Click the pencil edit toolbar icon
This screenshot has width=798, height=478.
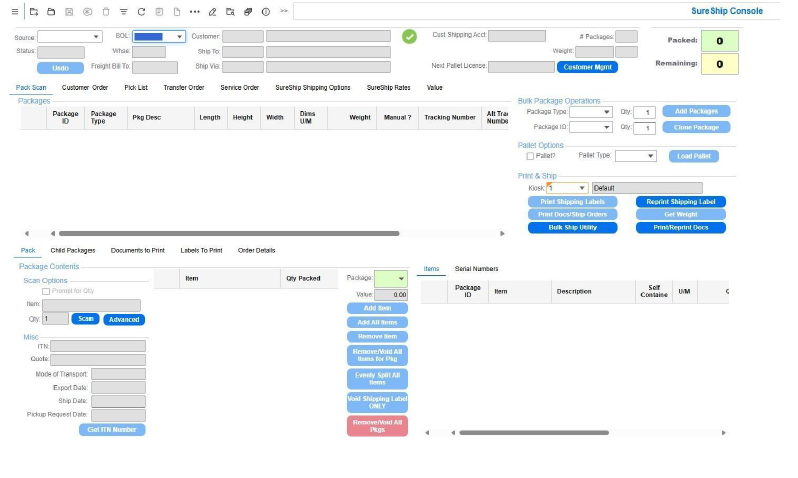point(212,11)
